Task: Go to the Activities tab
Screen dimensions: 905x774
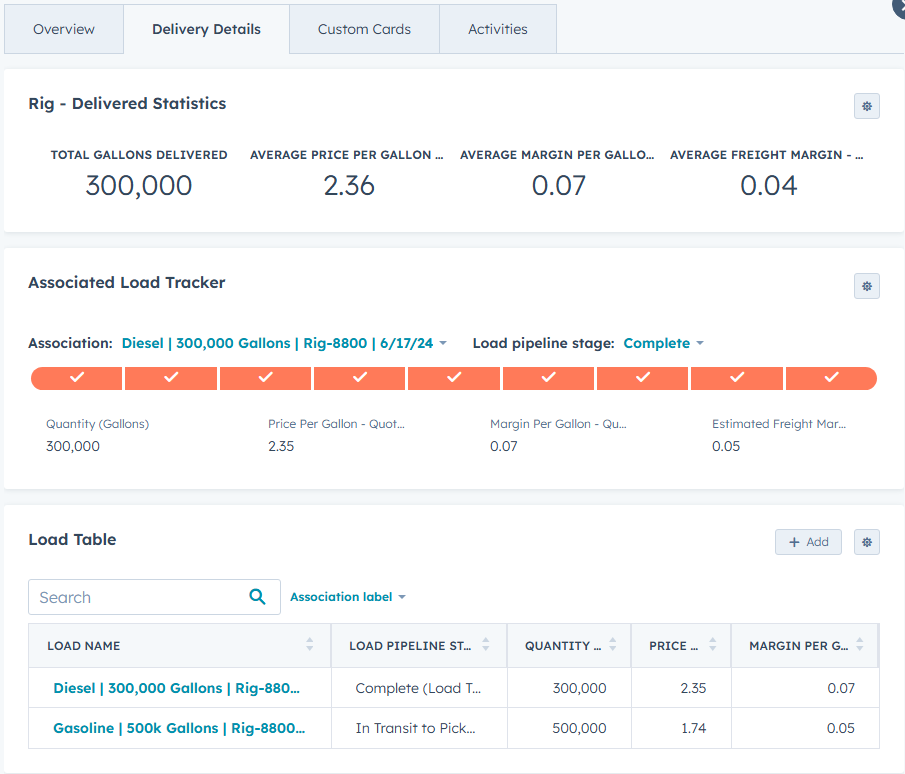Action: [498, 29]
